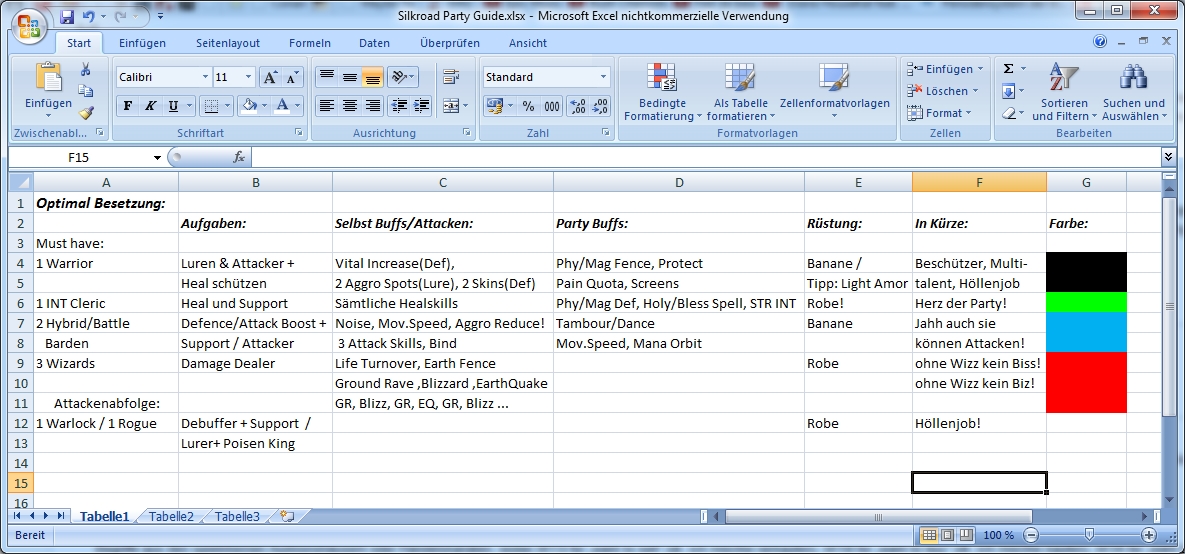Decrease font size with small A icon
1185x554 pixels.
pos(292,77)
